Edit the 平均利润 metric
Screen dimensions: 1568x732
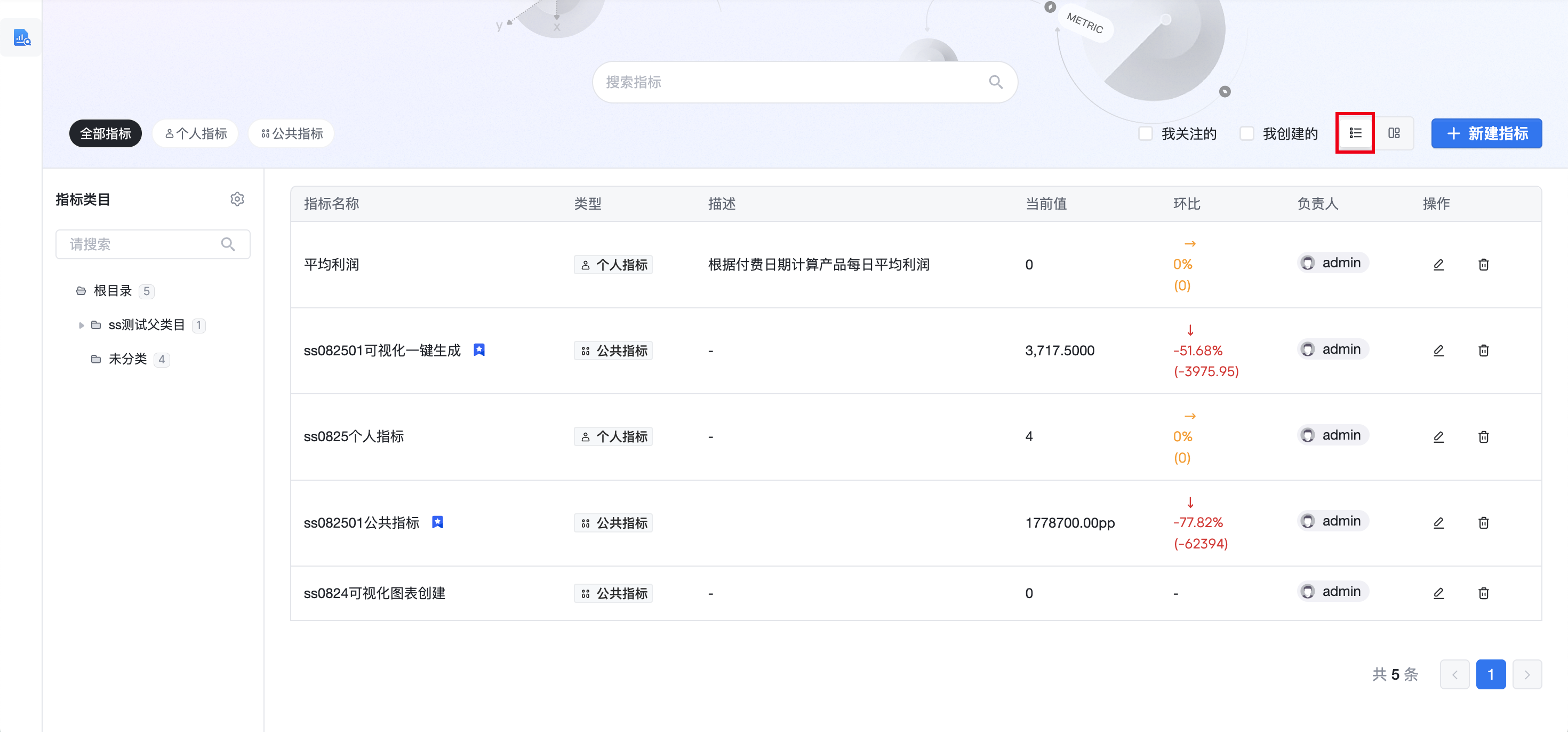(x=1438, y=264)
